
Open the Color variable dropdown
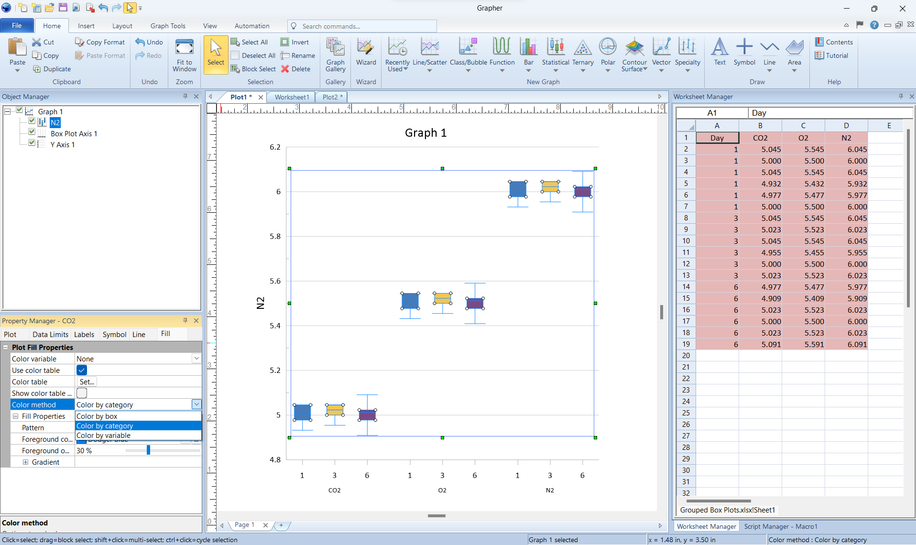[196, 358]
